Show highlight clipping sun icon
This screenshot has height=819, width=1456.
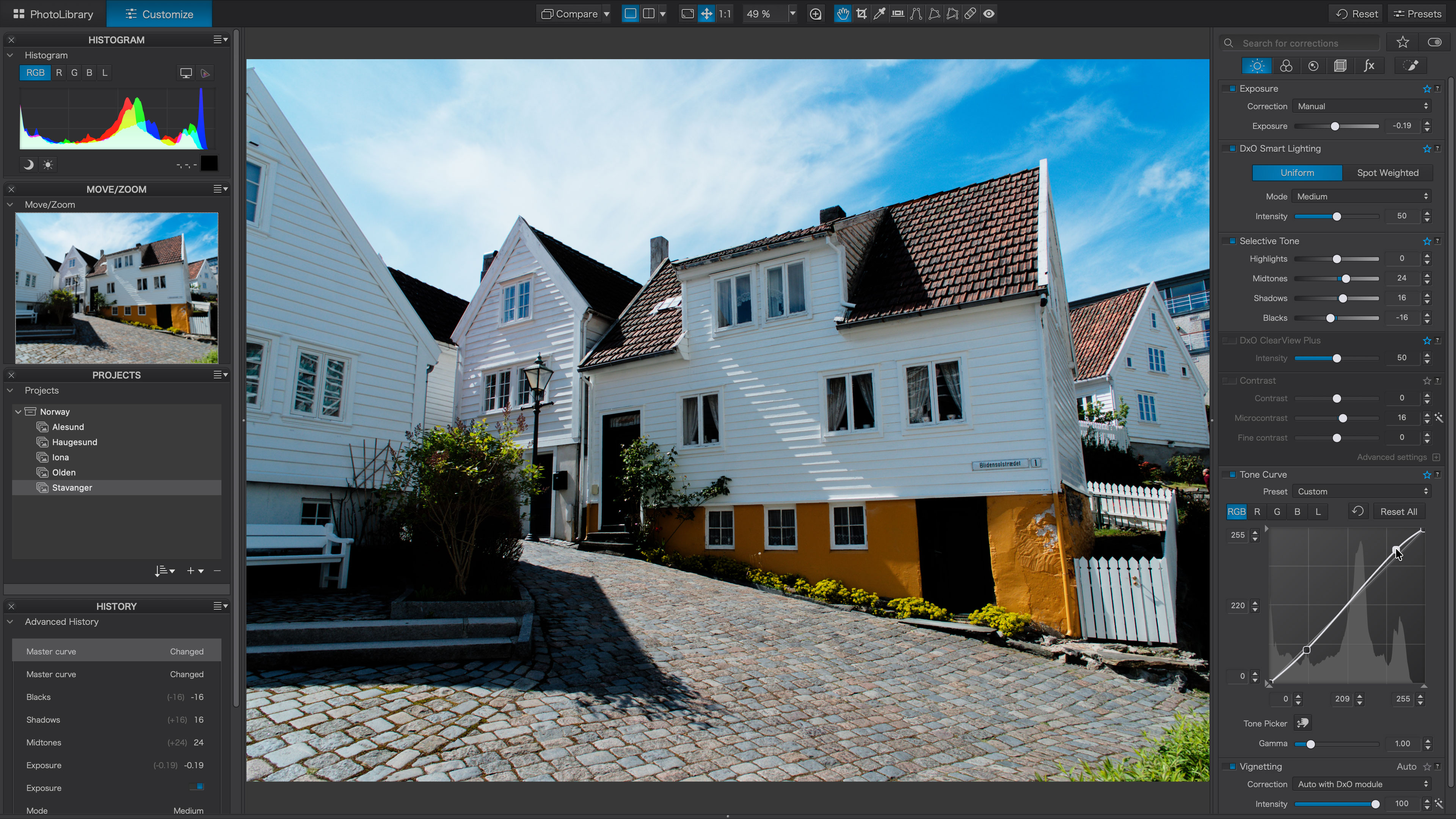pyautogui.click(x=48, y=165)
